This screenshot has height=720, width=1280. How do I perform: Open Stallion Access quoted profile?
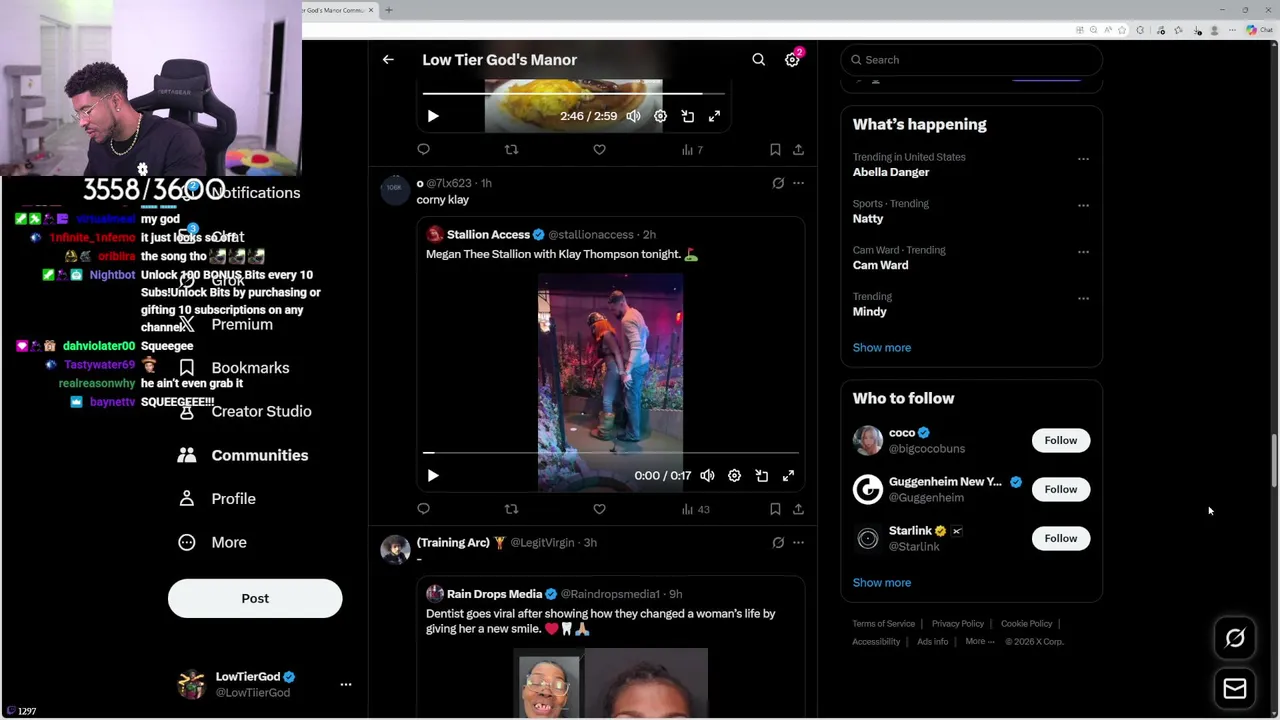pyautogui.click(x=488, y=234)
